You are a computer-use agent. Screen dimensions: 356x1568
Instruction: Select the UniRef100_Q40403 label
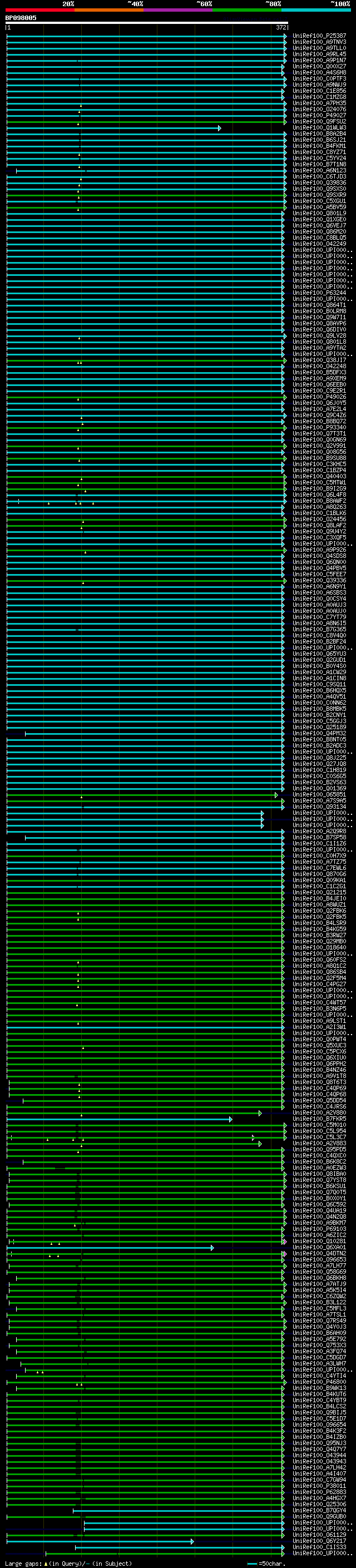pyautogui.click(x=319, y=477)
